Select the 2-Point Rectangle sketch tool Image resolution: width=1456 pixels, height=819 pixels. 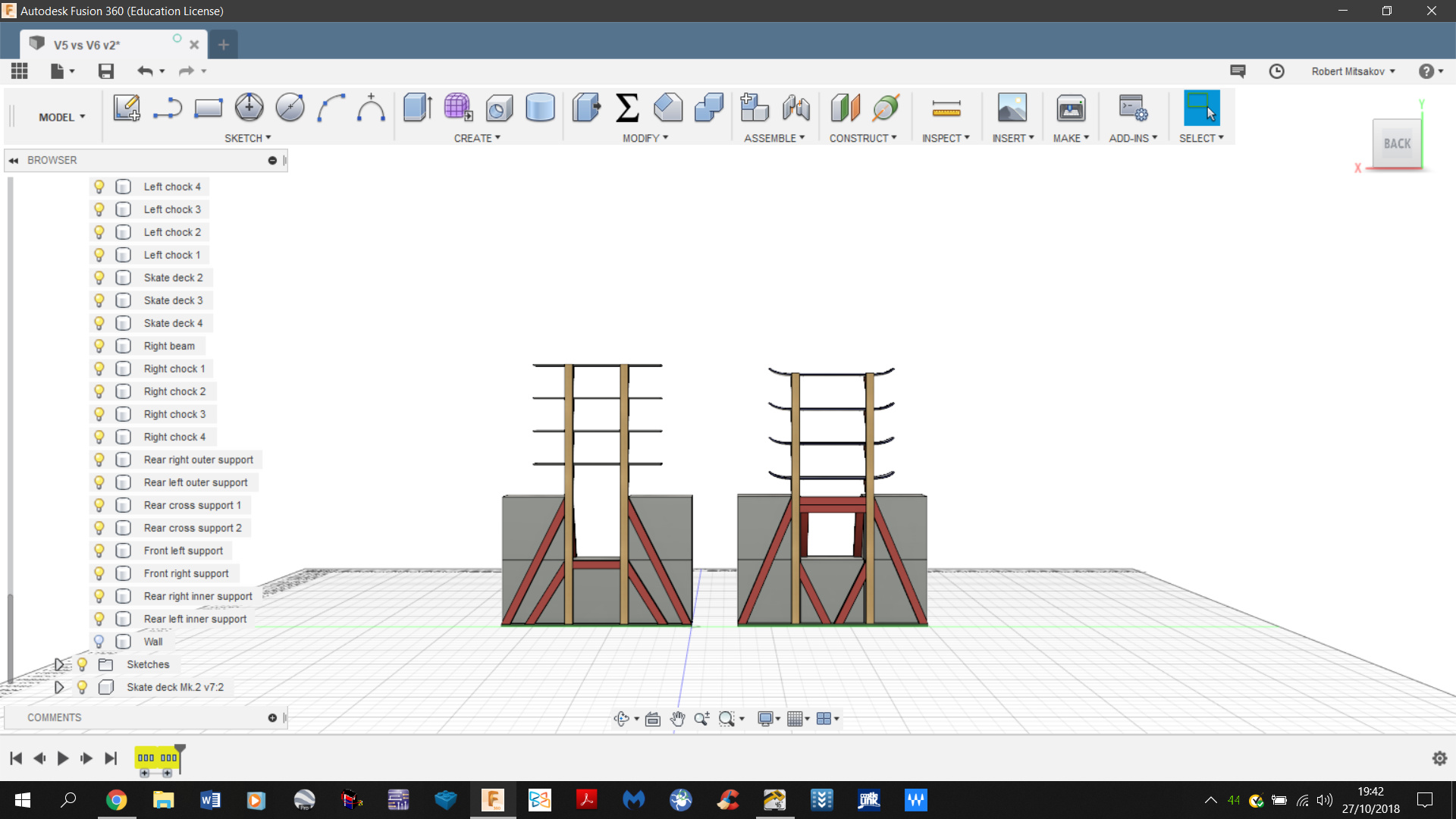(208, 108)
